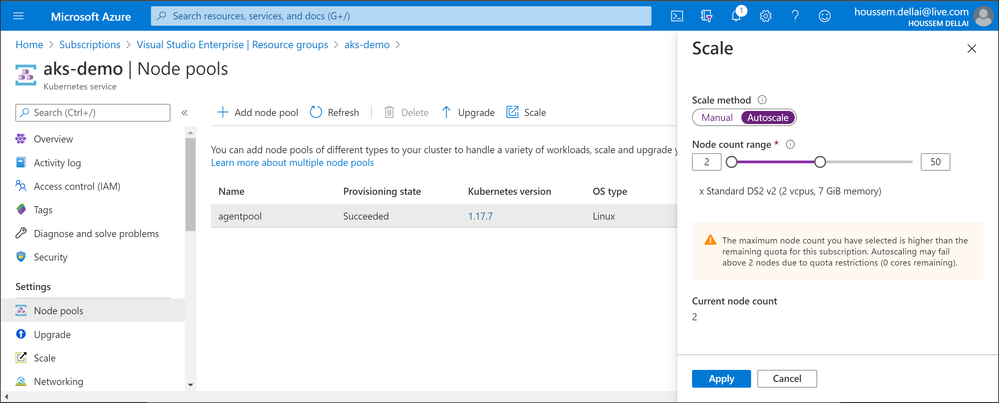Screen dimensions: 999x403
Task: Open Visual Studio Enterprise Resource groups breadcrumb
Action: pyautogui.click(x=233, y=45)
